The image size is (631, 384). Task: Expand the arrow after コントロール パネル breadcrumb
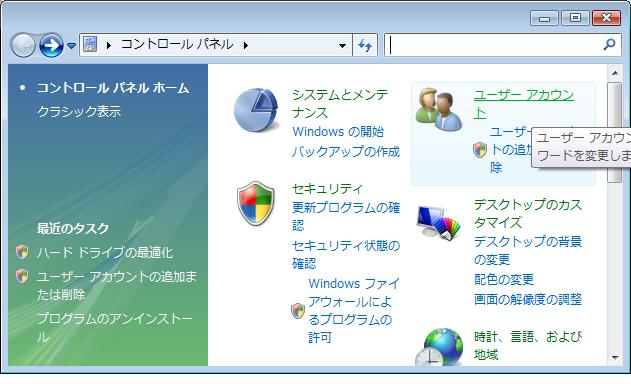click(x=245, y=45)
